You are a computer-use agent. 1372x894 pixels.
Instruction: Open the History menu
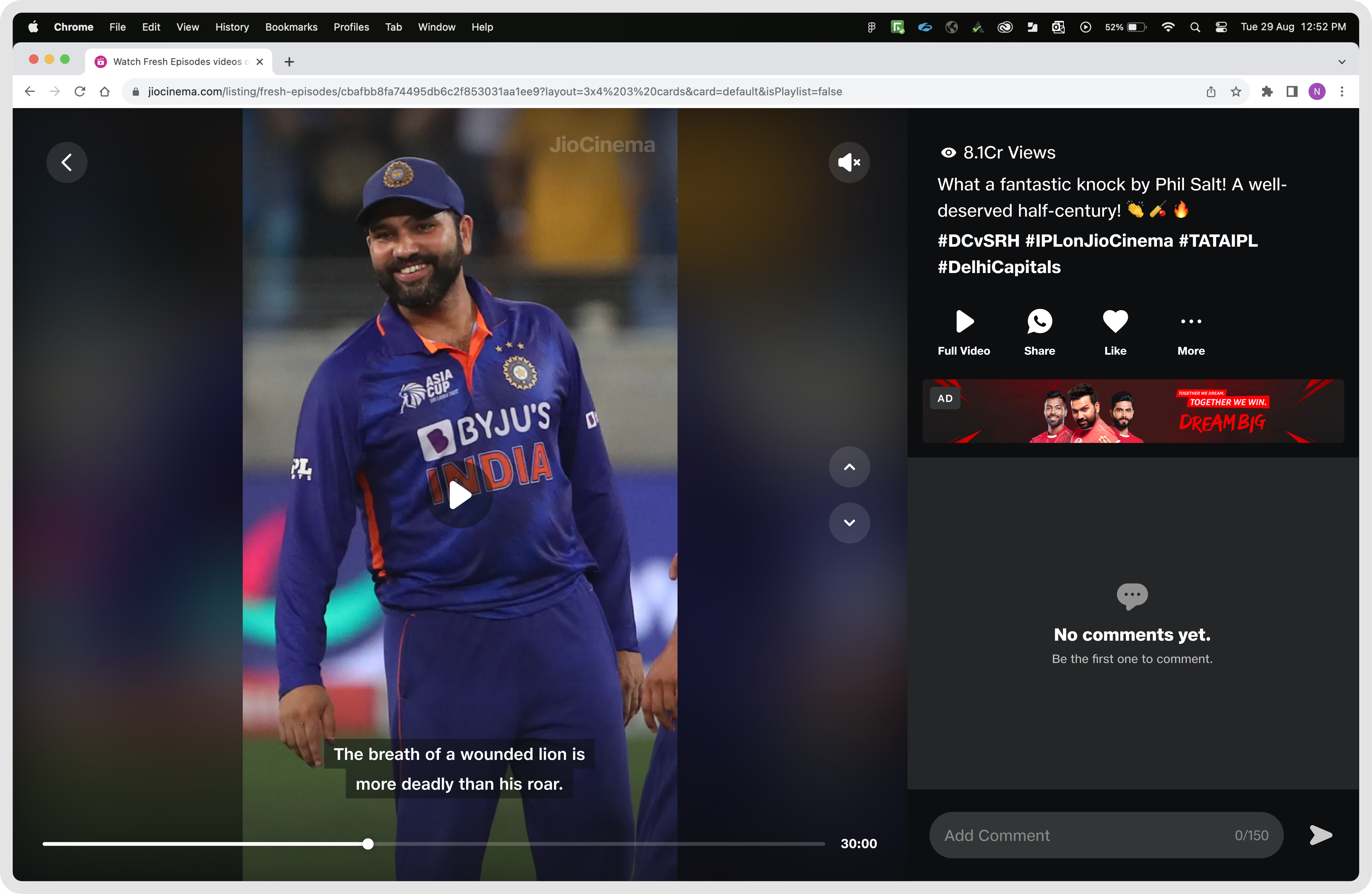pyautogui.click(x=232, y=27)
